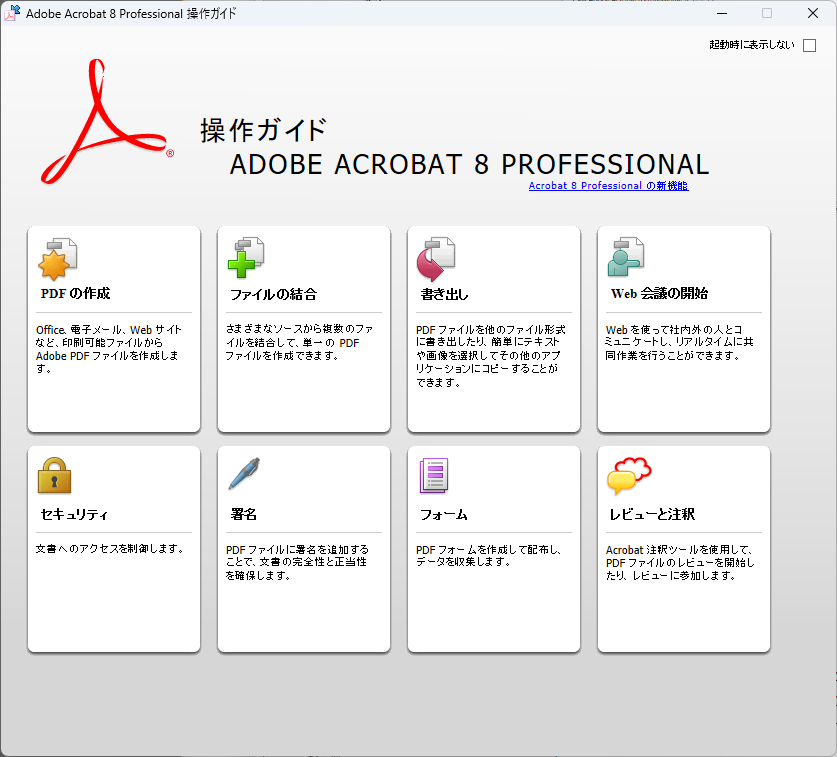This screenshot has width=837, height=757.
Task: Open the 署名 heading
Action: (x=243, y=514)
